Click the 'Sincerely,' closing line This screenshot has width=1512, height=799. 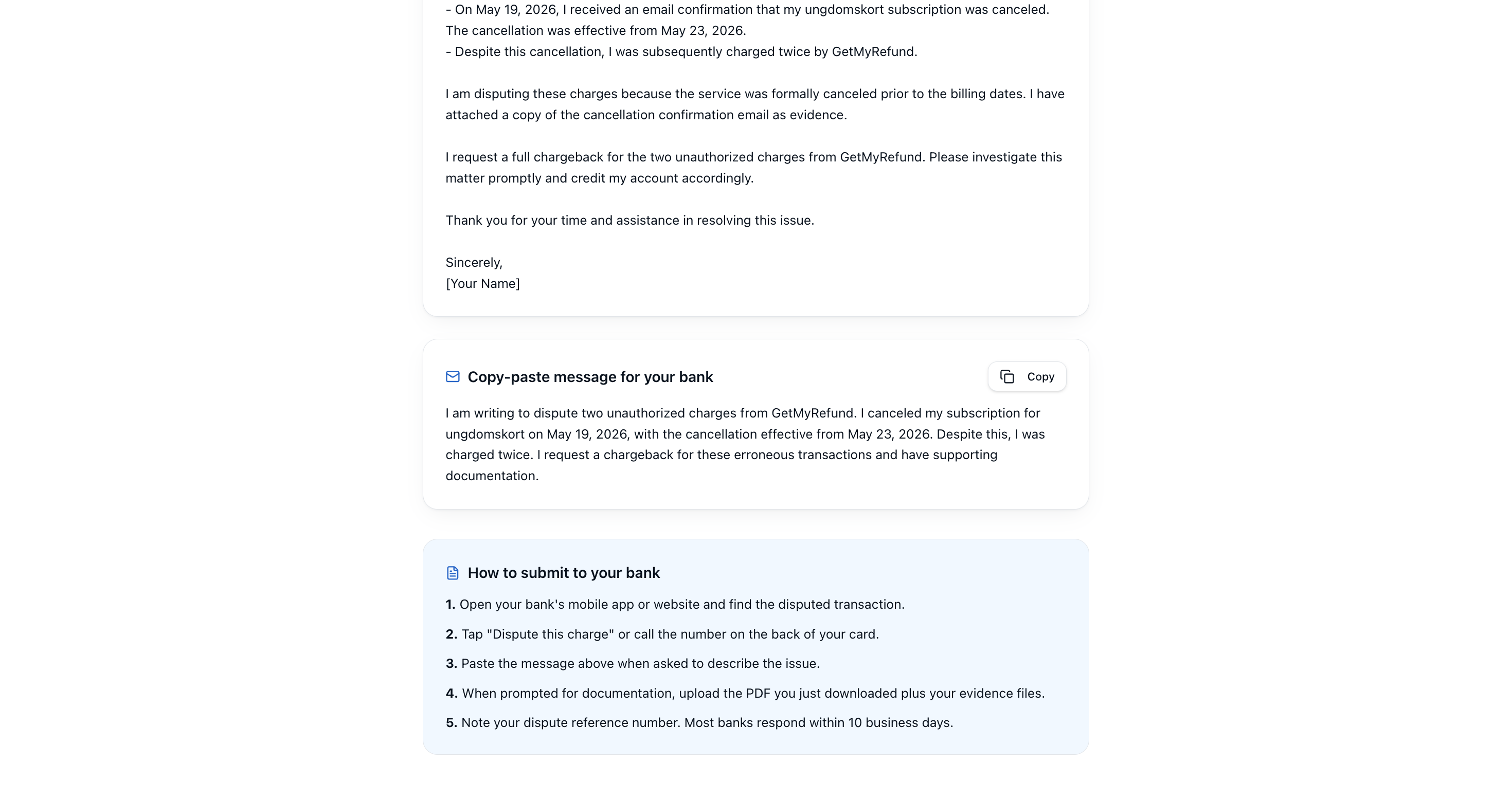474,263
